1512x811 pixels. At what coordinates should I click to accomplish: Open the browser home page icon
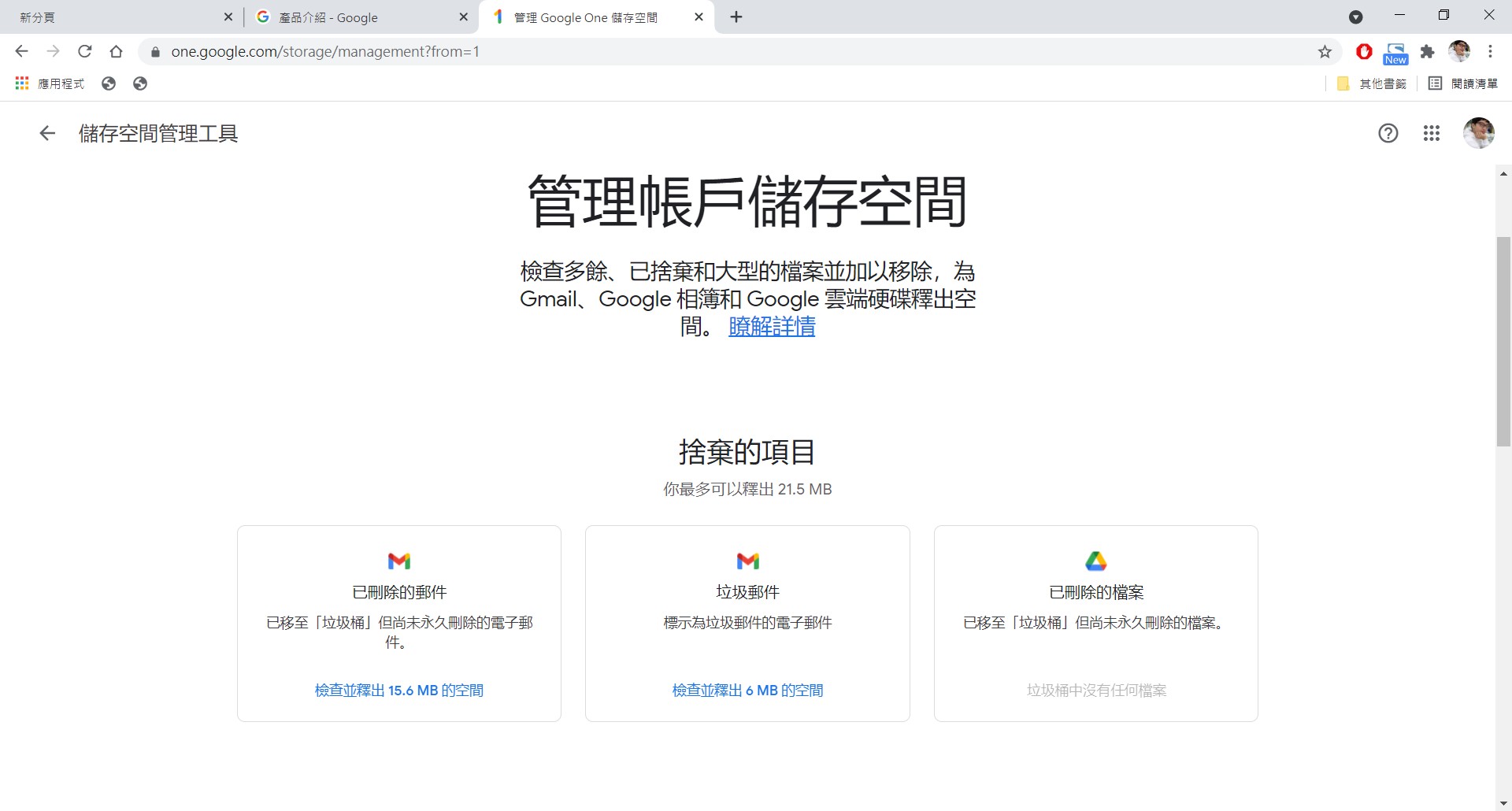click(x=116, y=52)
